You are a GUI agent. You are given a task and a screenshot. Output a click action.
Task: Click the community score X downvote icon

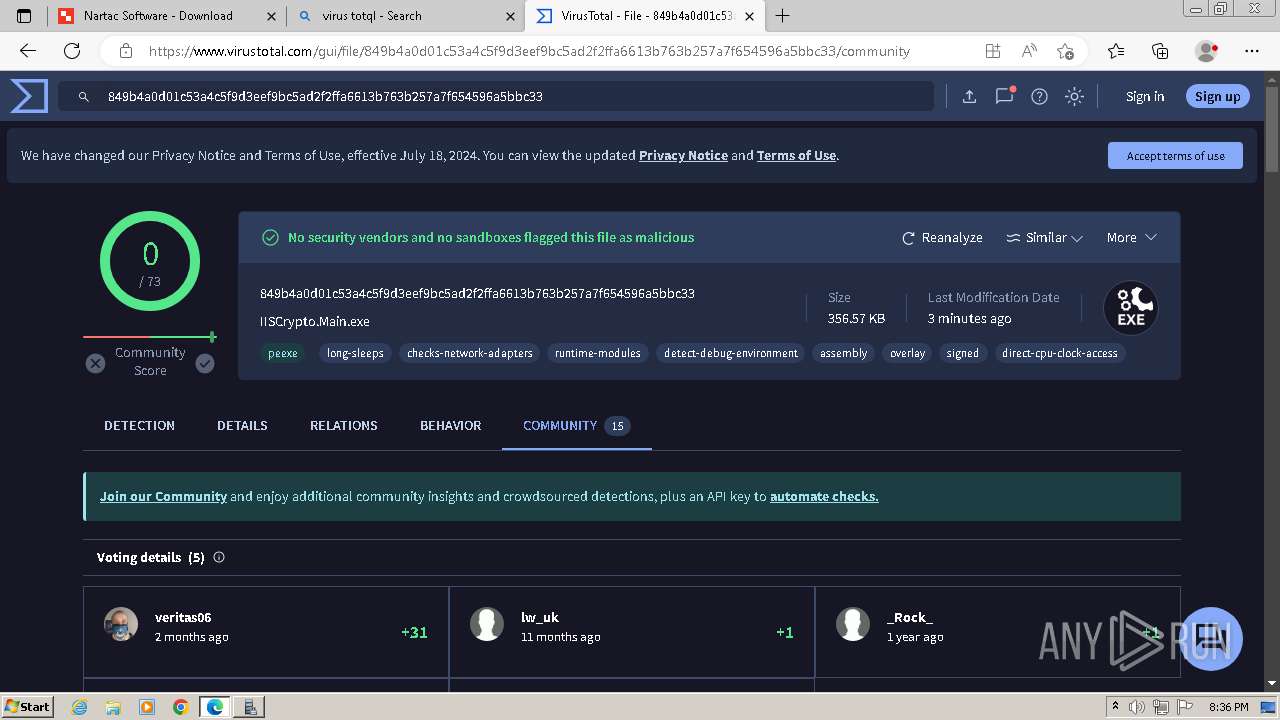point(95,363)
